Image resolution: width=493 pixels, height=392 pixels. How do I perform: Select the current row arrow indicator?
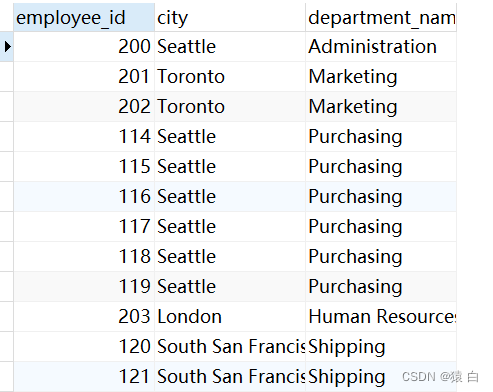pyautogui.click(x=7, y=47)
